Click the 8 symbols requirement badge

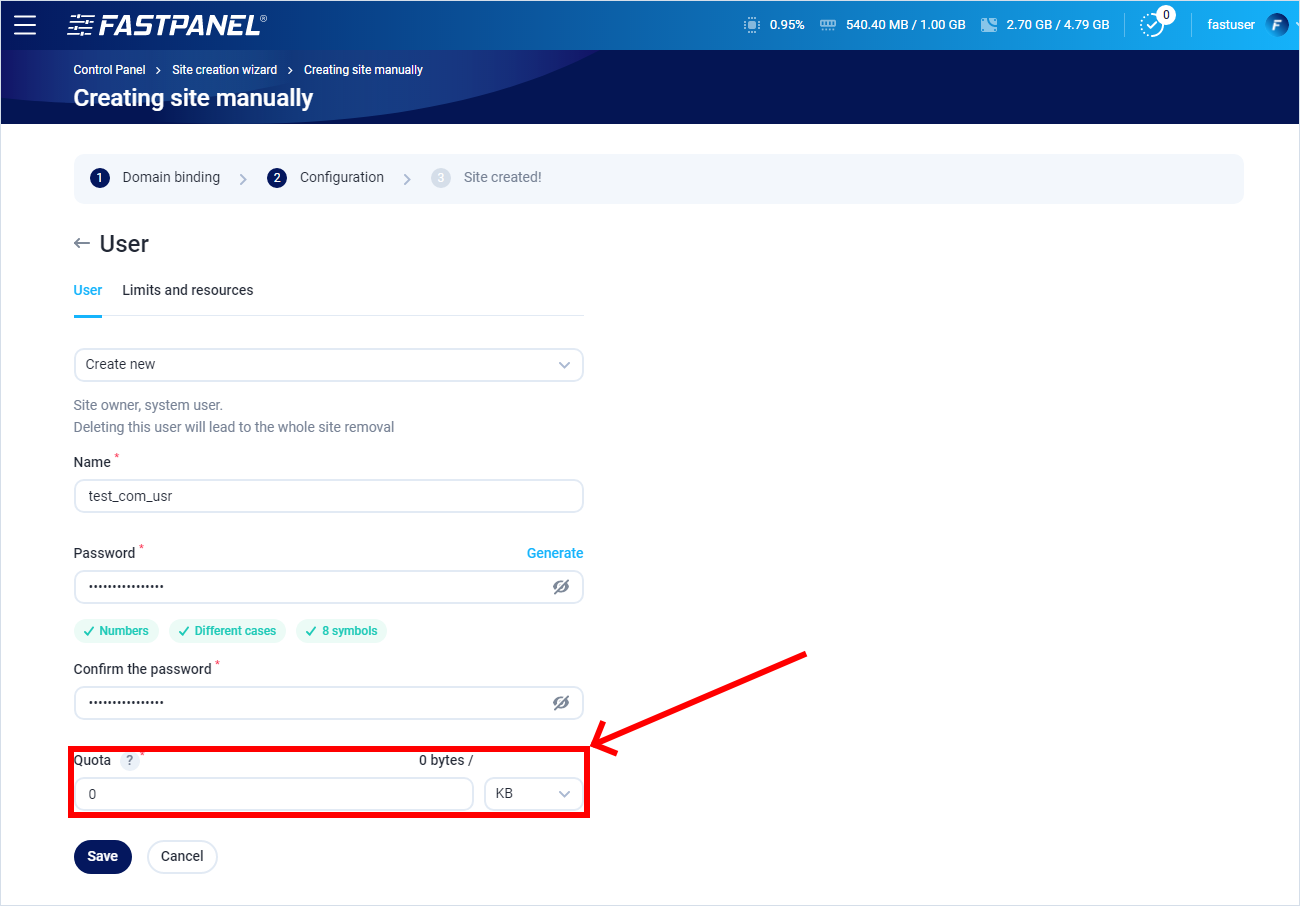tap(341, 631)
